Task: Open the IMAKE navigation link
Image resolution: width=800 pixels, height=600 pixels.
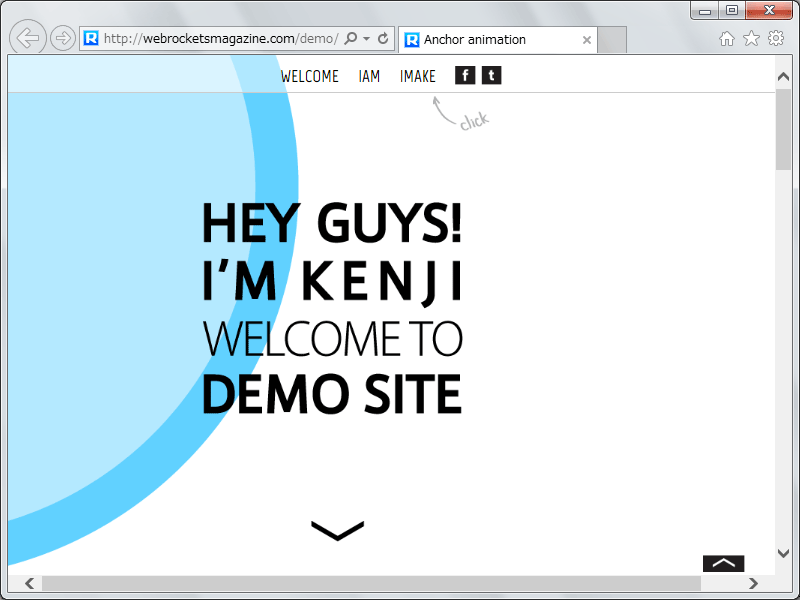Action: click(417, 75)
